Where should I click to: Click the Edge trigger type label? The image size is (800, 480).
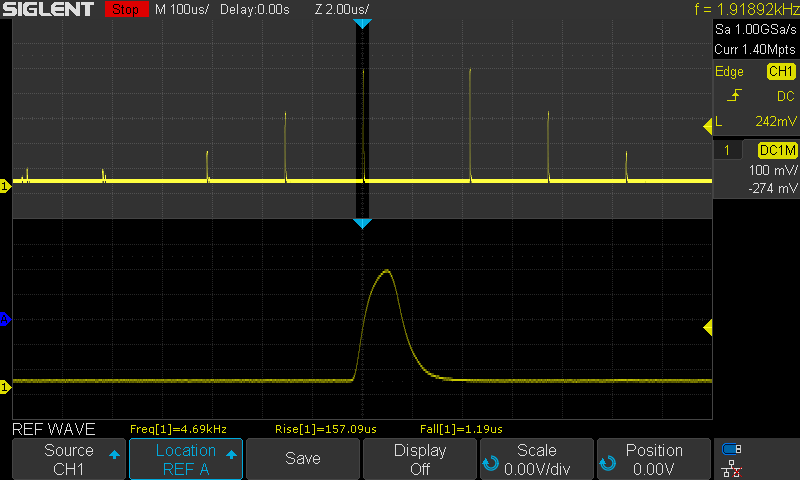(729, 72)
